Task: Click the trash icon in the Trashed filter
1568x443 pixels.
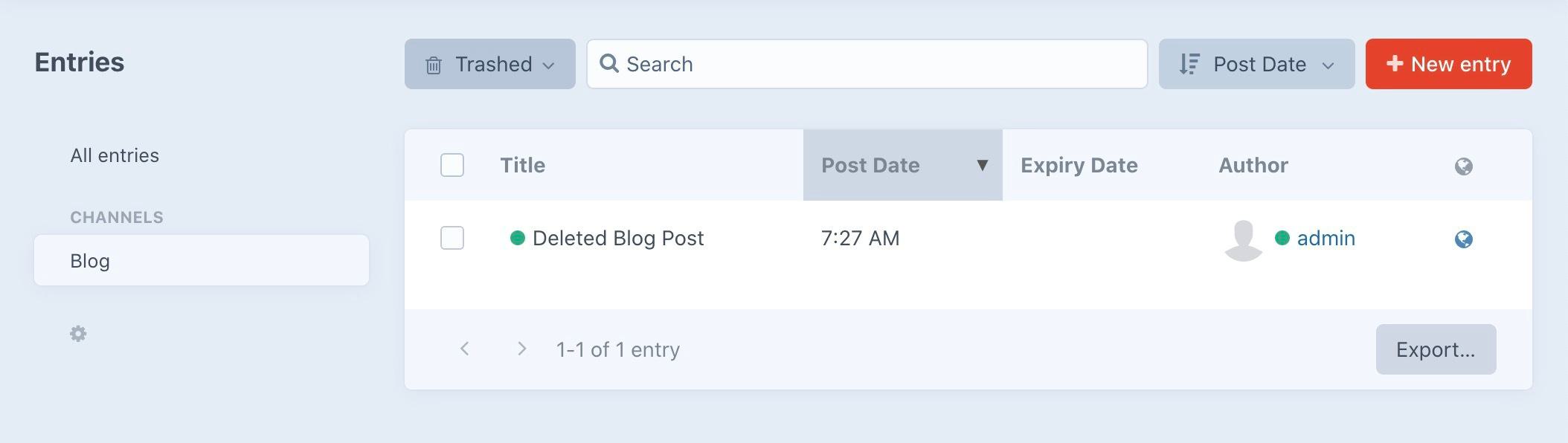Action: 434,64
